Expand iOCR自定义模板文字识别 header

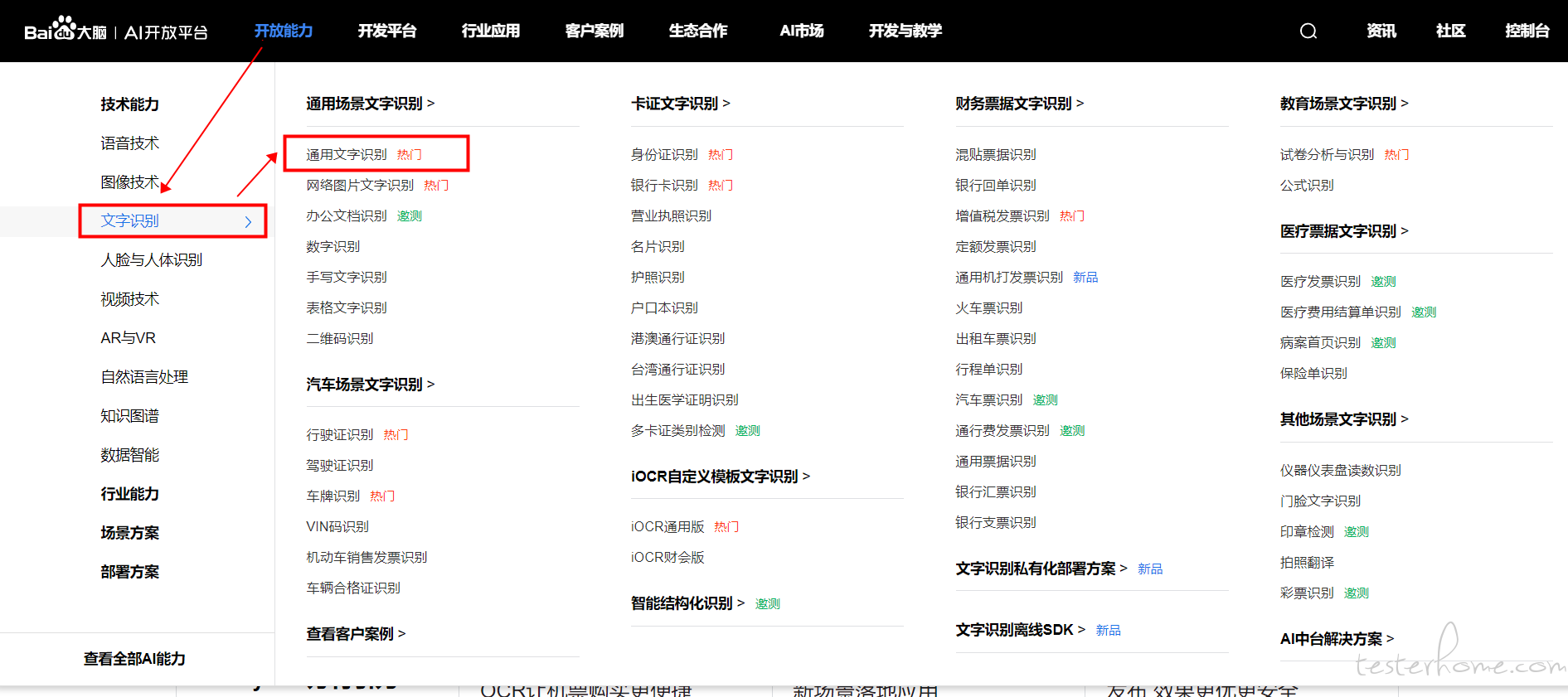pyautogui.click(x=721, y=477)
